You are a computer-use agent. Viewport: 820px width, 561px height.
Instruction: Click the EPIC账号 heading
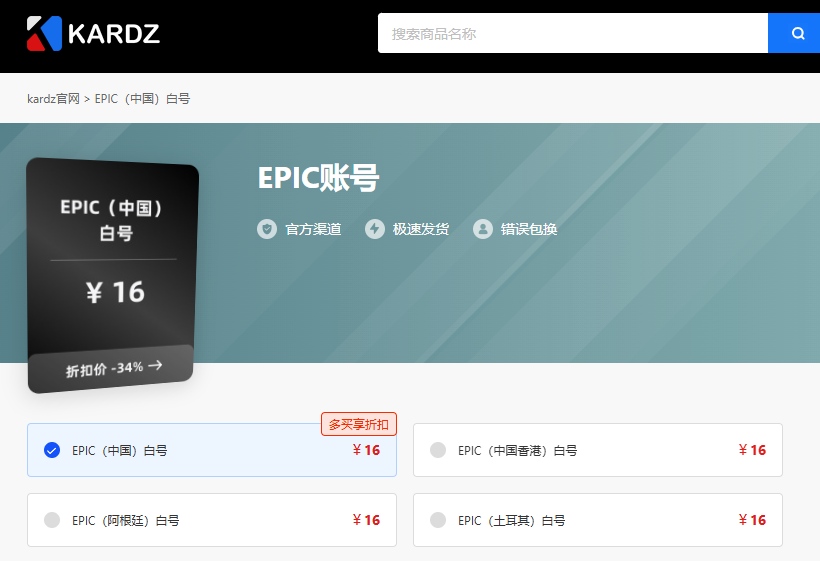(x=318, y=178)
